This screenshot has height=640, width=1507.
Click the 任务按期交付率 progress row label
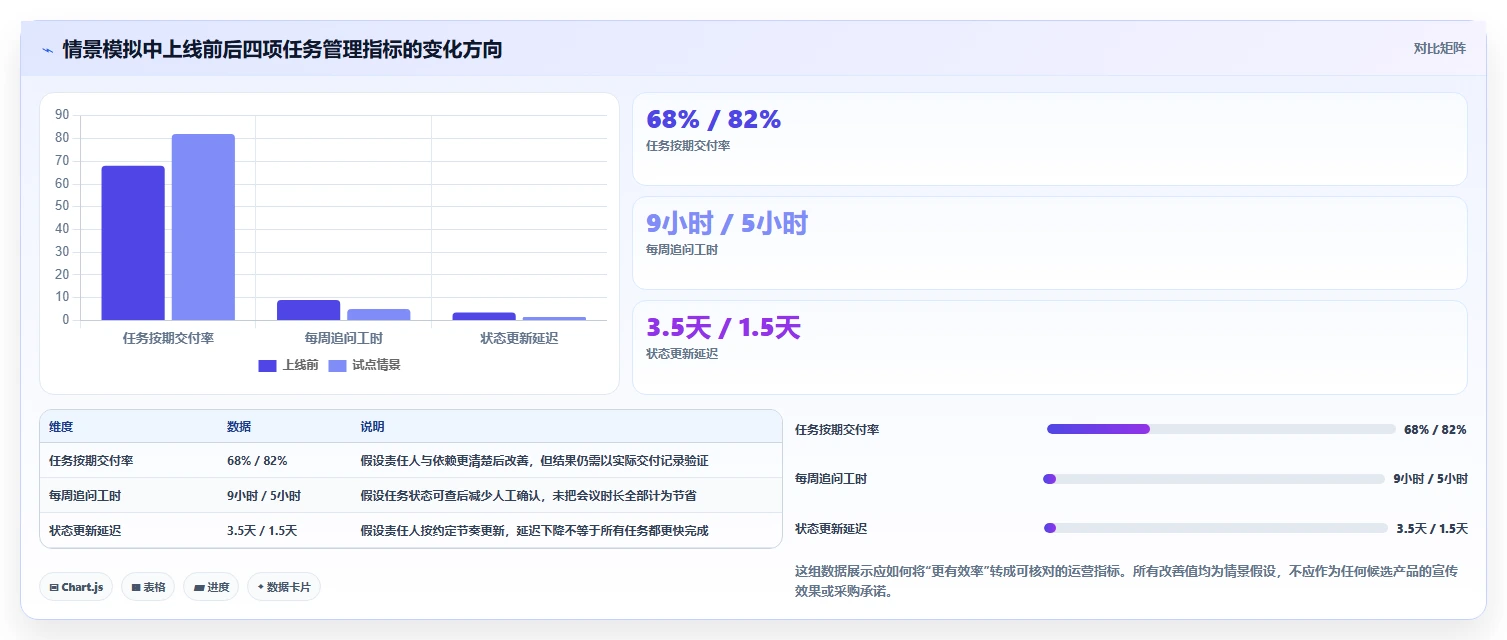(837, 429)
